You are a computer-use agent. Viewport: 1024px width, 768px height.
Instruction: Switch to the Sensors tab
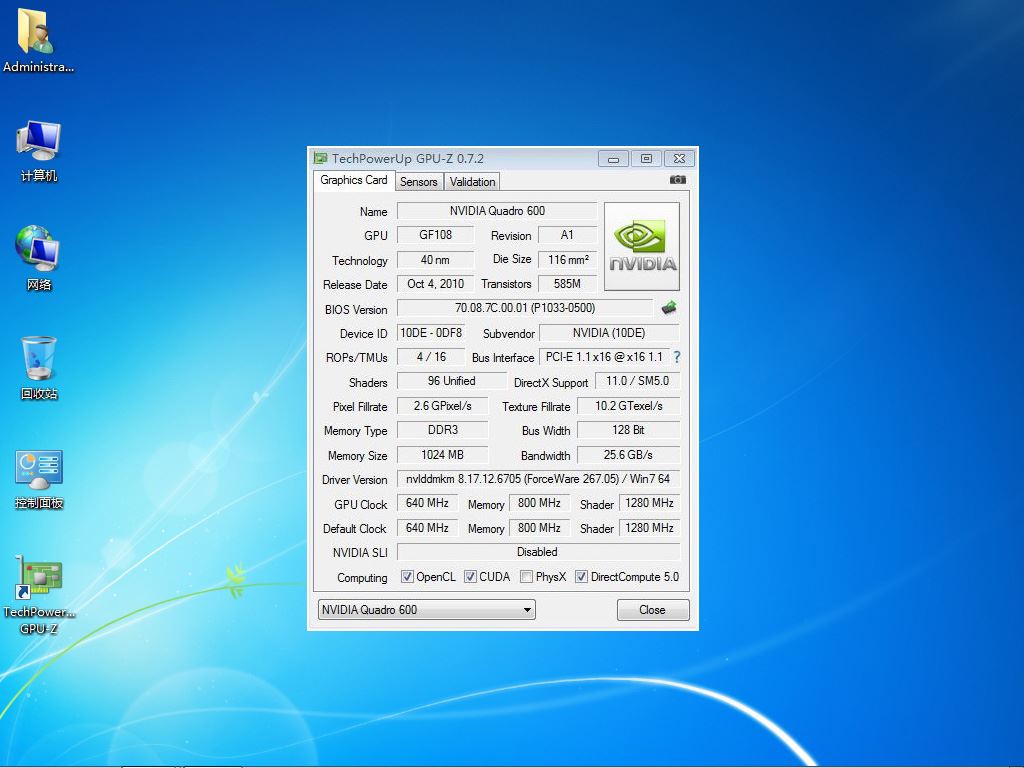pyautogui.click(x=418, y=182)
